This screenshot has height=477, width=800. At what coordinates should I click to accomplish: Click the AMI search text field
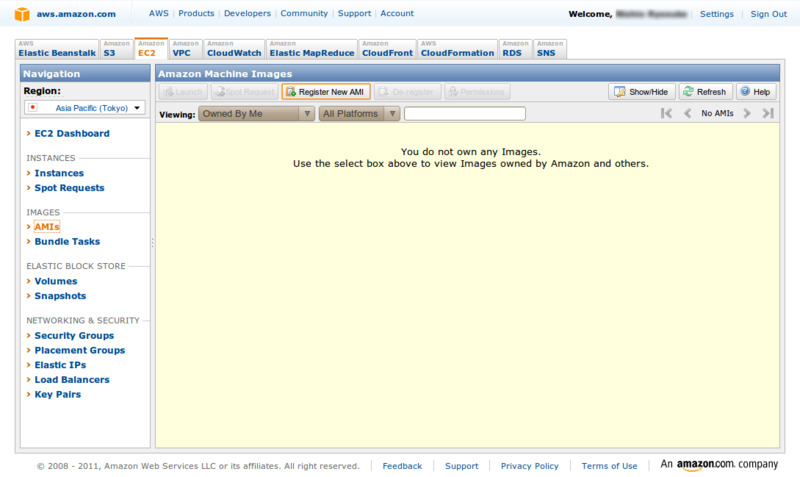465,114
